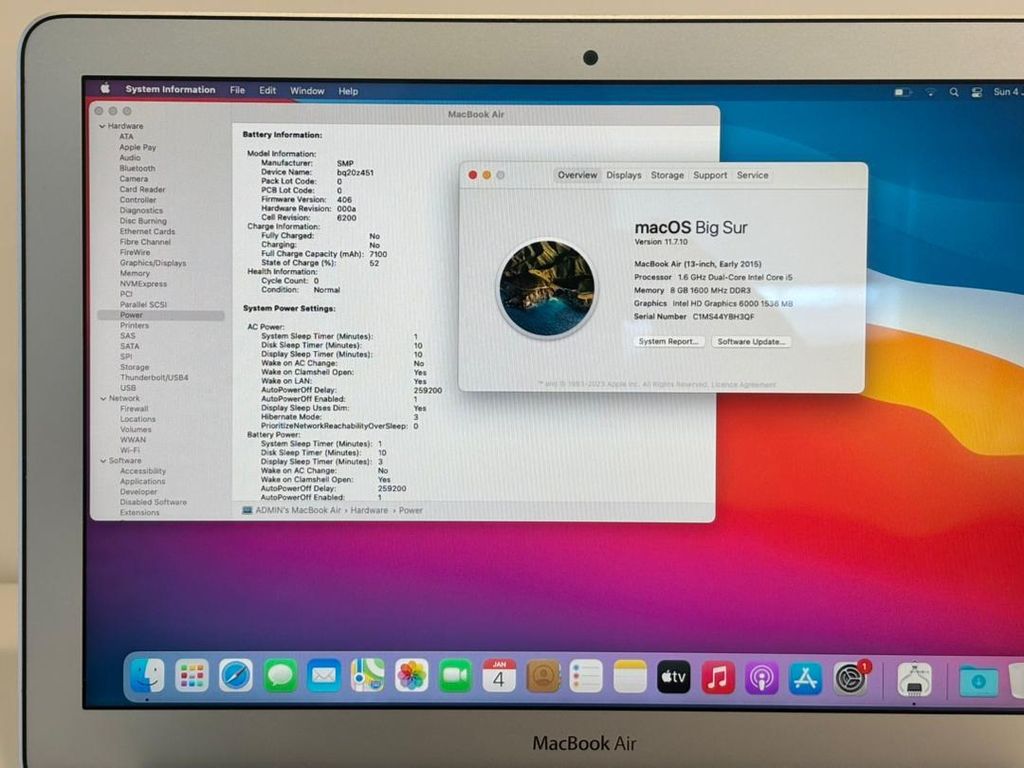This screenshot has height=768, width=1024.
Task: Open System Preferences from the dock
Action: 851,678
